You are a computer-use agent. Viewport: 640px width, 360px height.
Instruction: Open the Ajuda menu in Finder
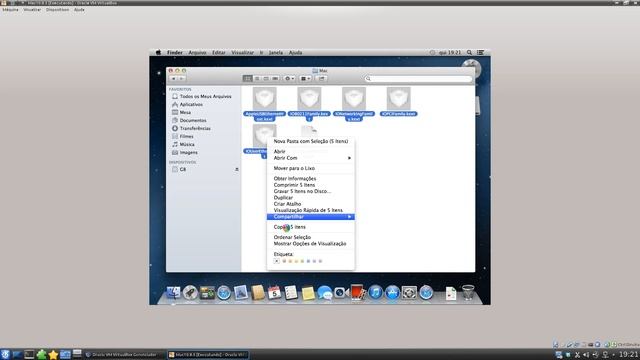(295, 52)
